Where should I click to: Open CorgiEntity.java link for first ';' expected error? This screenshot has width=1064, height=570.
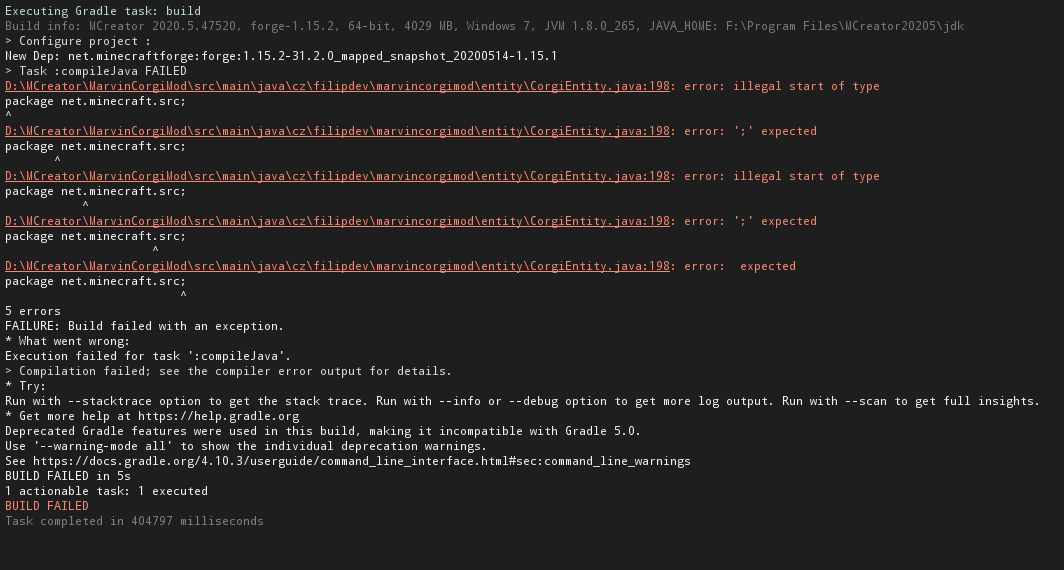tap(337, 131)
